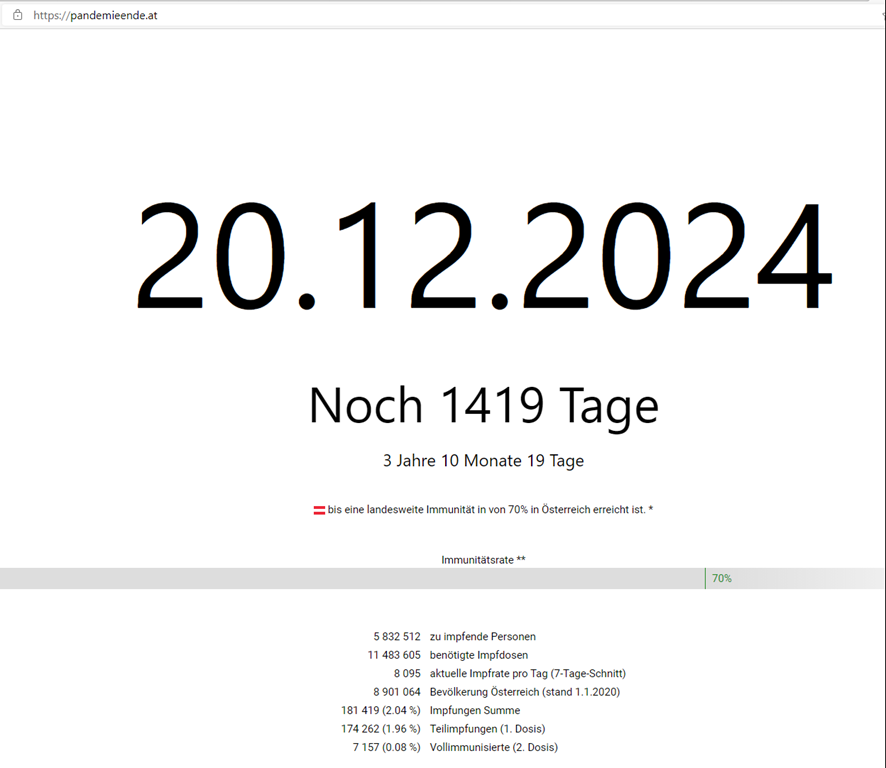Click the value 174 262 (1.96 %)
This screenshot has width=886, height=768.
coord(381,729)
